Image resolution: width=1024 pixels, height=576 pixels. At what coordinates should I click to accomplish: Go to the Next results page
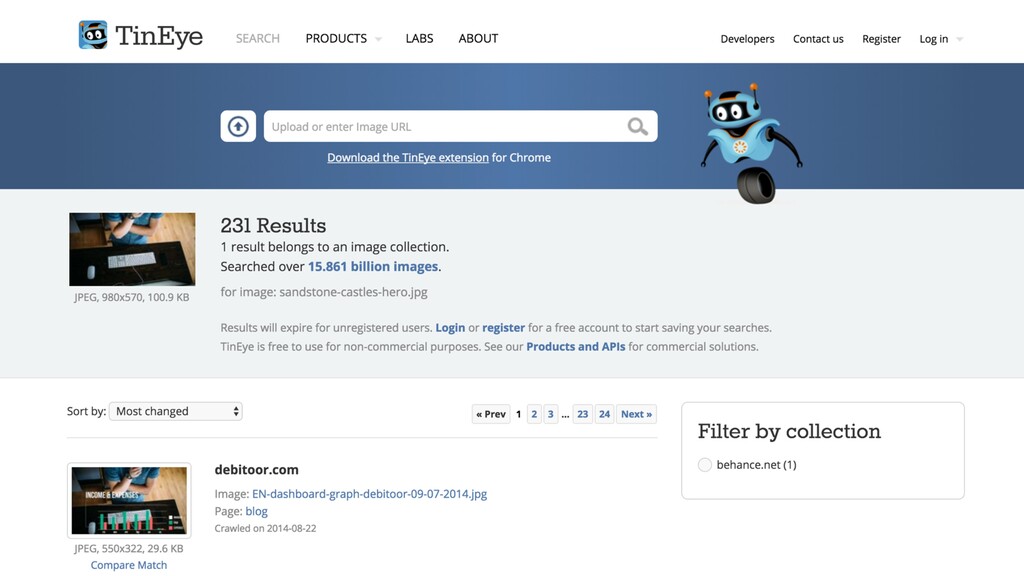[x=636, y=414]
